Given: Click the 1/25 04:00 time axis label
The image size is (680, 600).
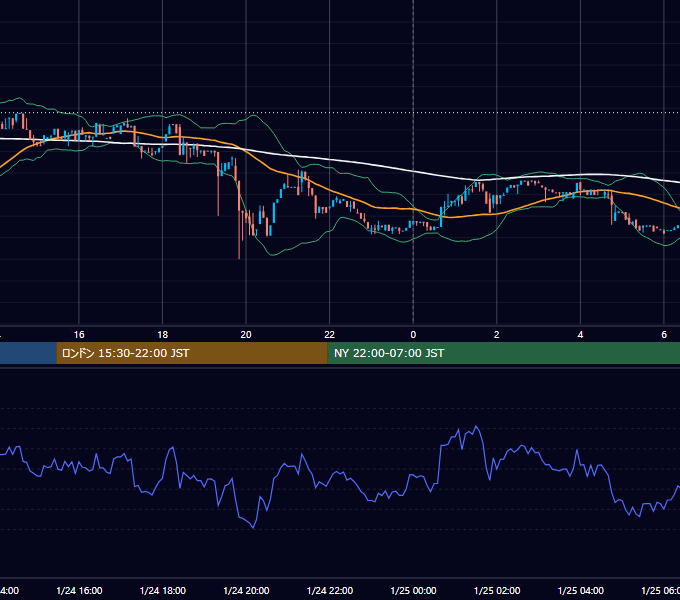Looking at the screenshot, I should pyautogui.click(x=581, y=590).
